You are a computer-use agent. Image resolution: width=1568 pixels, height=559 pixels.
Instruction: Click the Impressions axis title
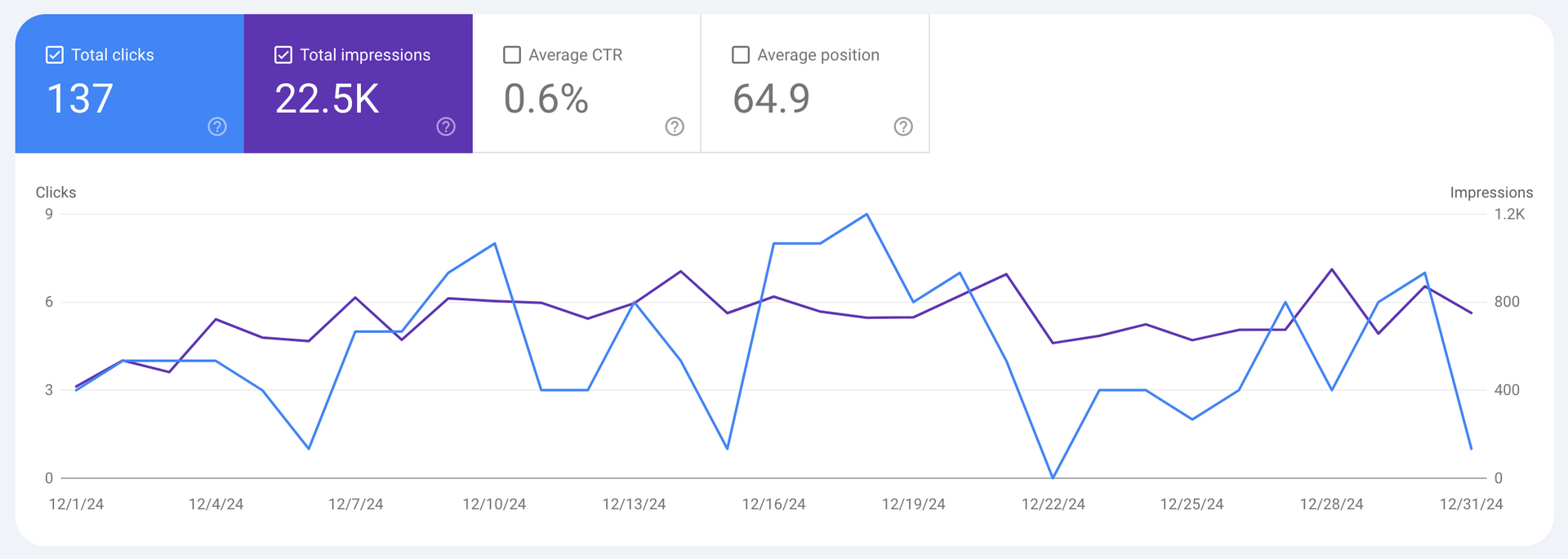click(1491, 193)
